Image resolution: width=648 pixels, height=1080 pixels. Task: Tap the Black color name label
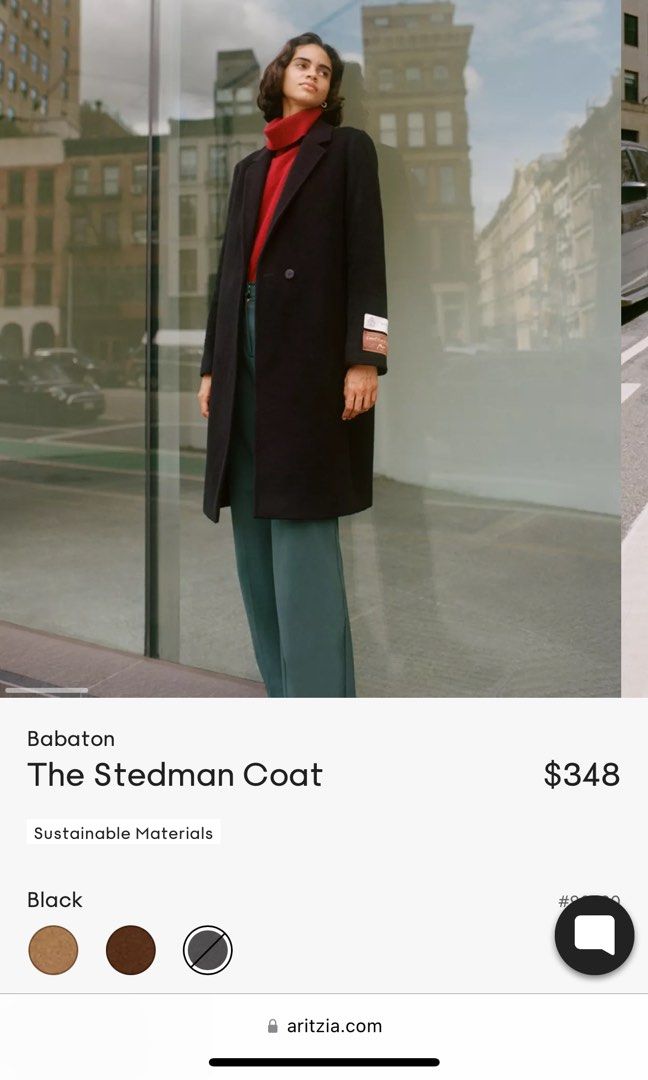point(54,900)
